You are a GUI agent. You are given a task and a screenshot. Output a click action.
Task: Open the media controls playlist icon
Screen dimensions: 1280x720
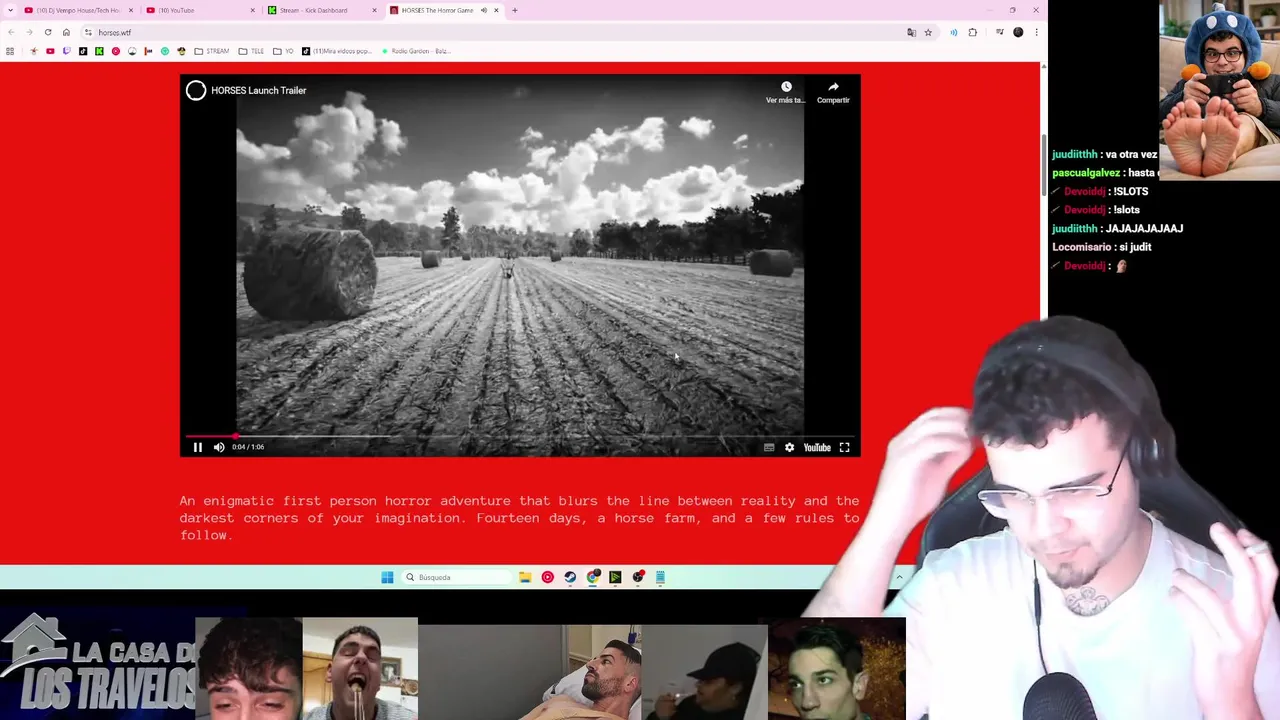point(999,32)
